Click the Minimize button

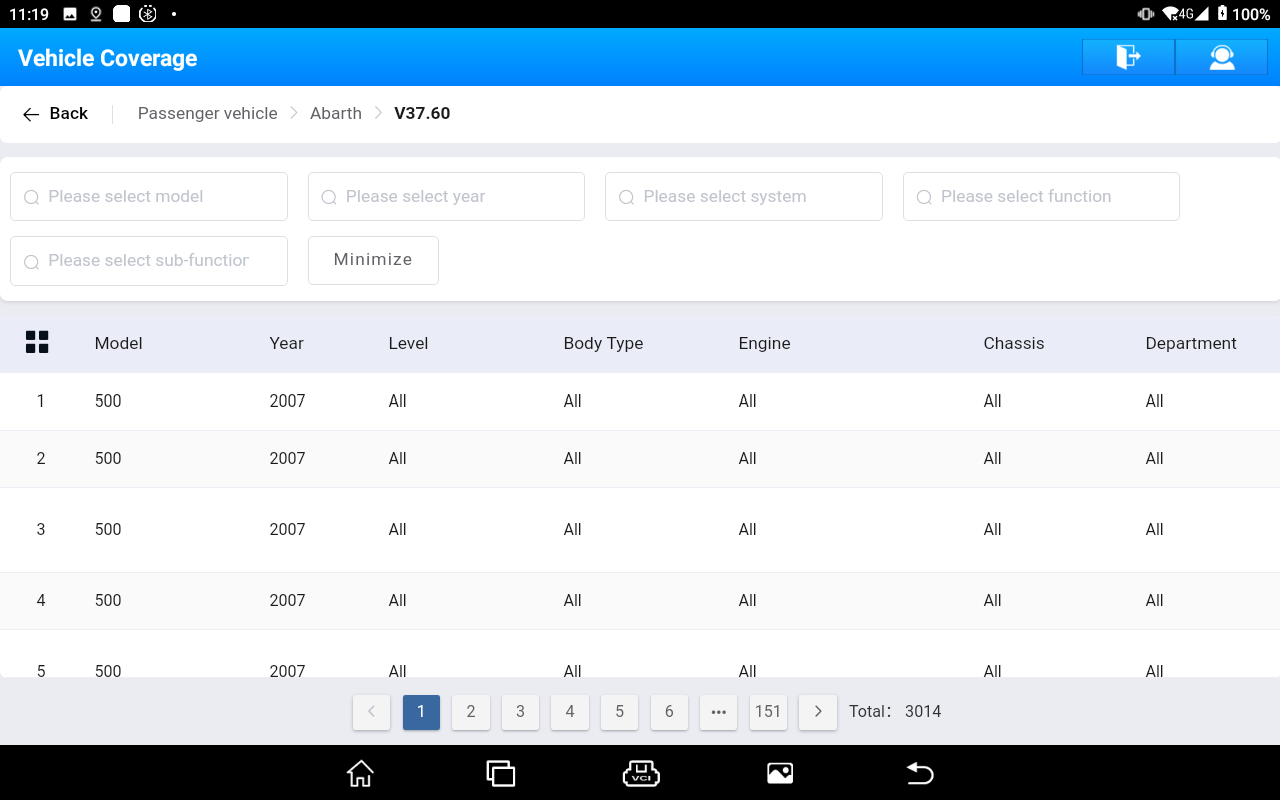[373, 260]
